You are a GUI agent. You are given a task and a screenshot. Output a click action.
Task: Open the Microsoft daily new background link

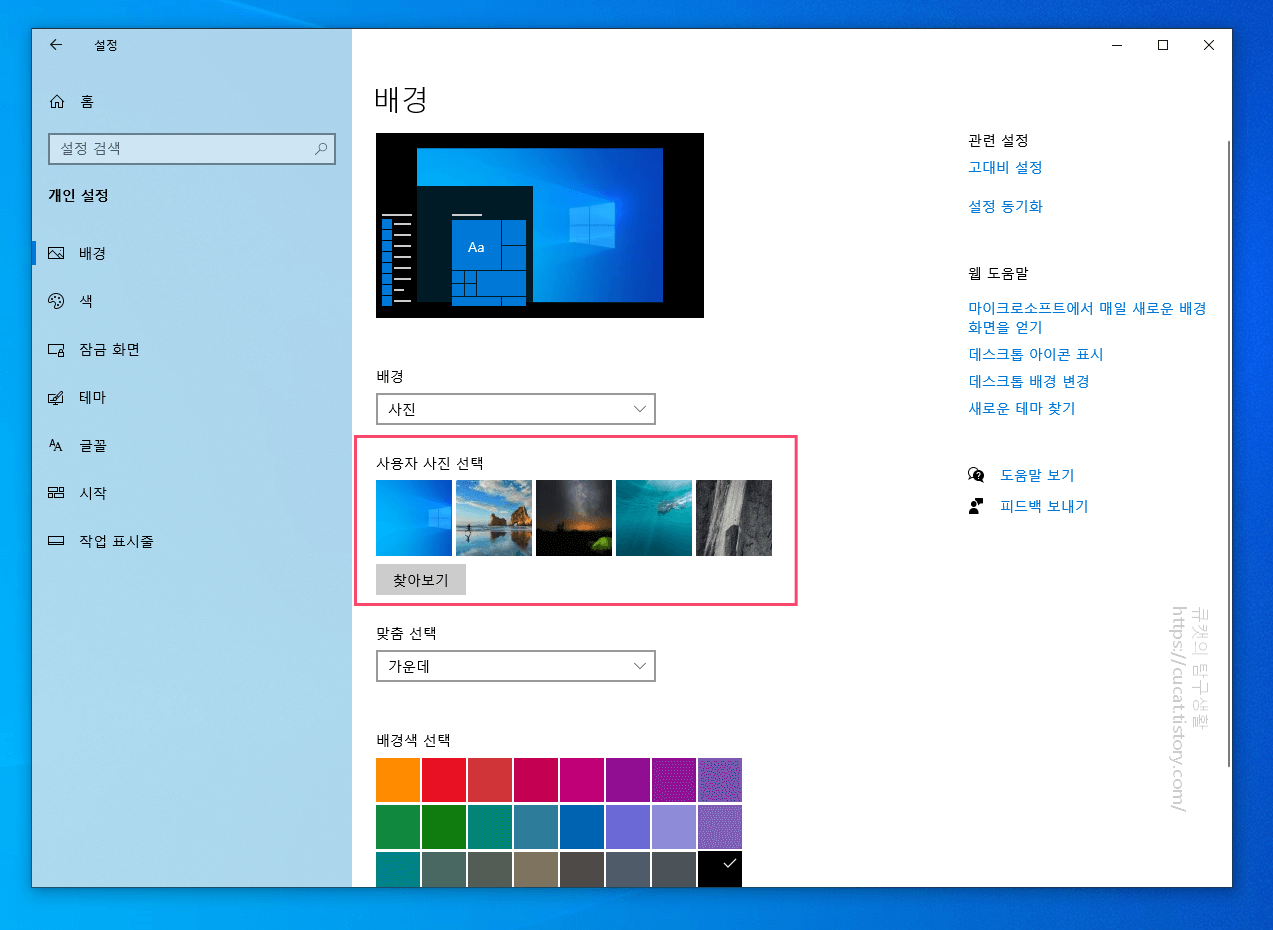coord(1087,318)
